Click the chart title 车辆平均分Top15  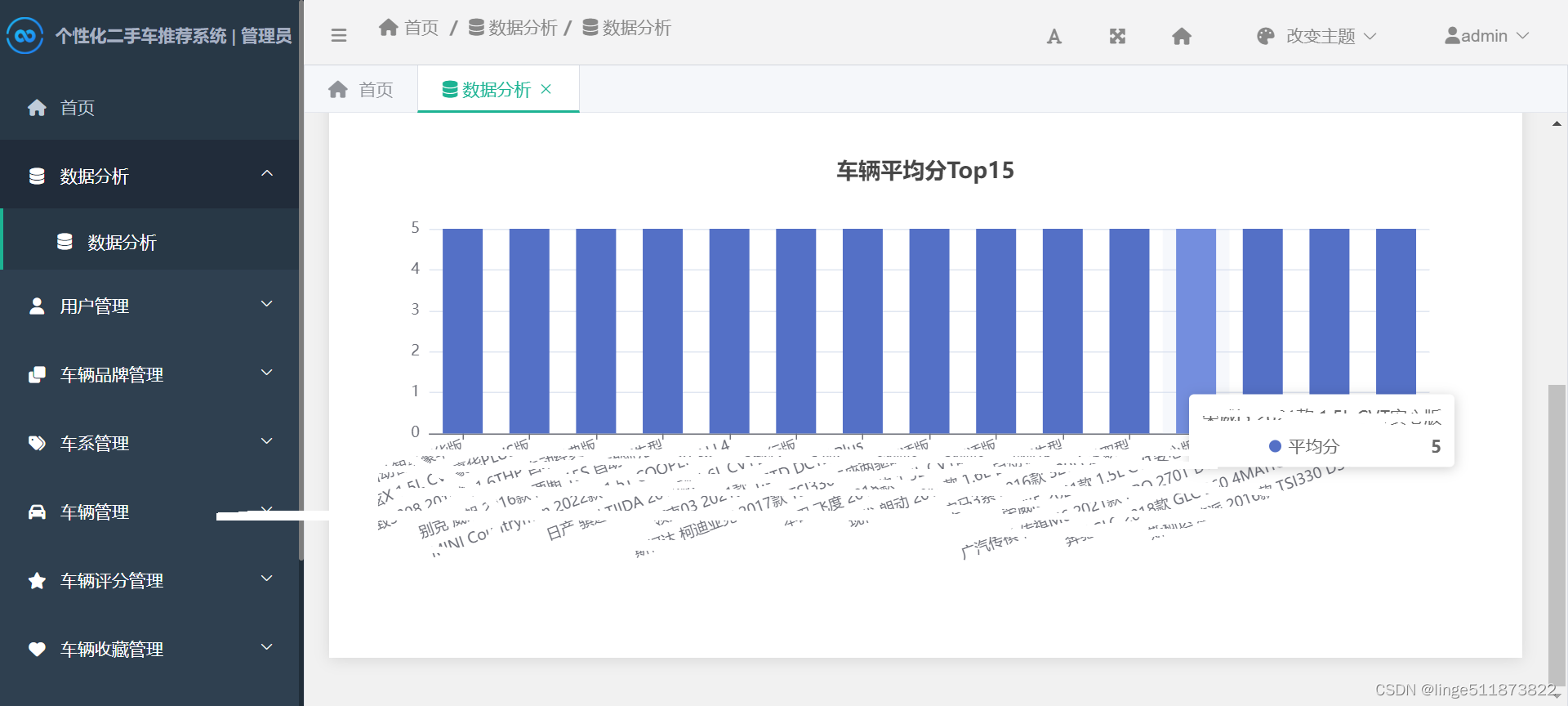point(925,170)
